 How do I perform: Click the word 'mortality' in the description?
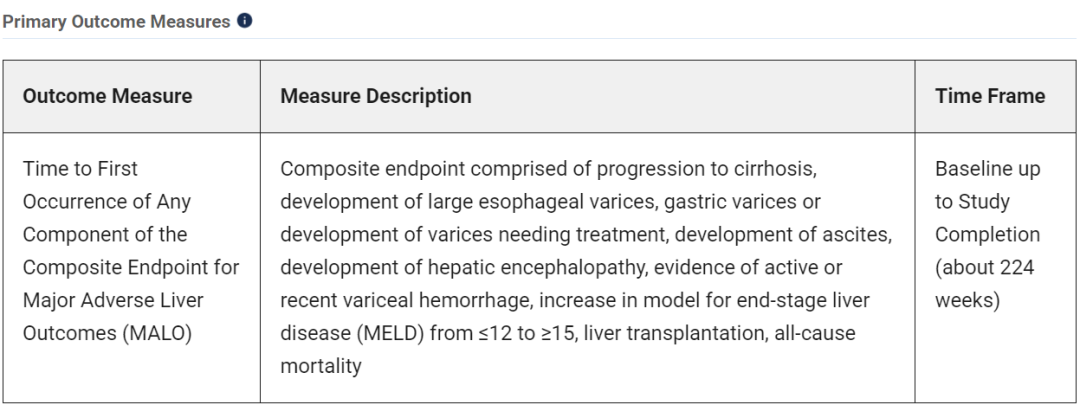pos(321,366)
